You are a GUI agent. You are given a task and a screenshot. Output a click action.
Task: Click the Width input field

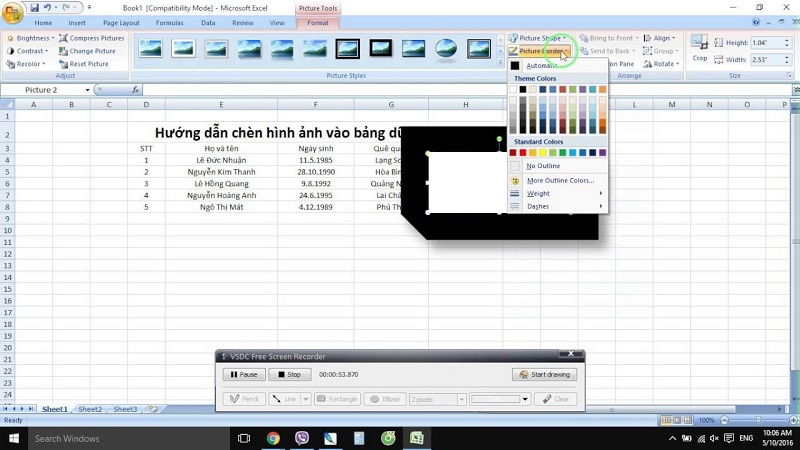point(768,60)
